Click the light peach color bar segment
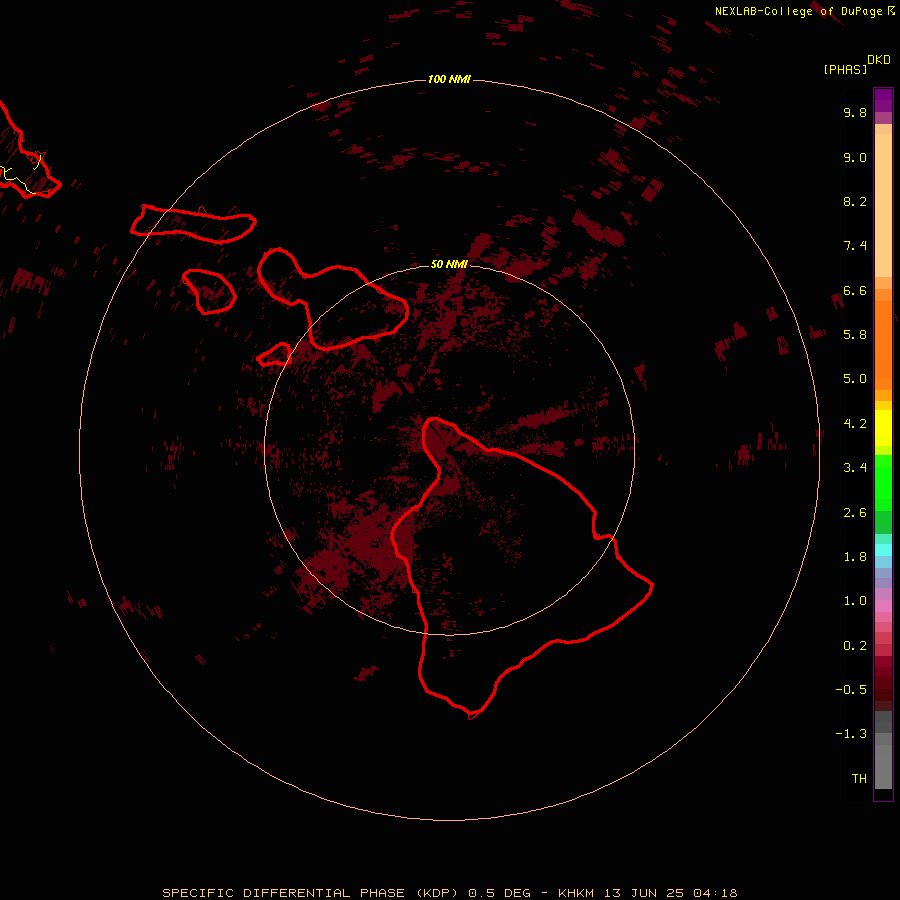Image resolution: width=900 pixels, height=900 pixels. click(x=883, y=205)
